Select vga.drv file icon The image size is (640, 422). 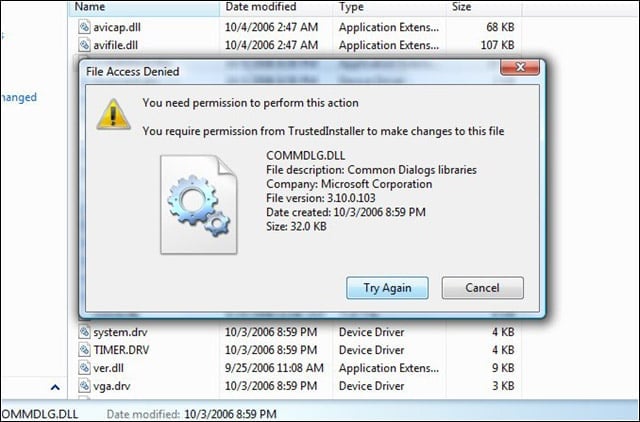click(84, 386)
